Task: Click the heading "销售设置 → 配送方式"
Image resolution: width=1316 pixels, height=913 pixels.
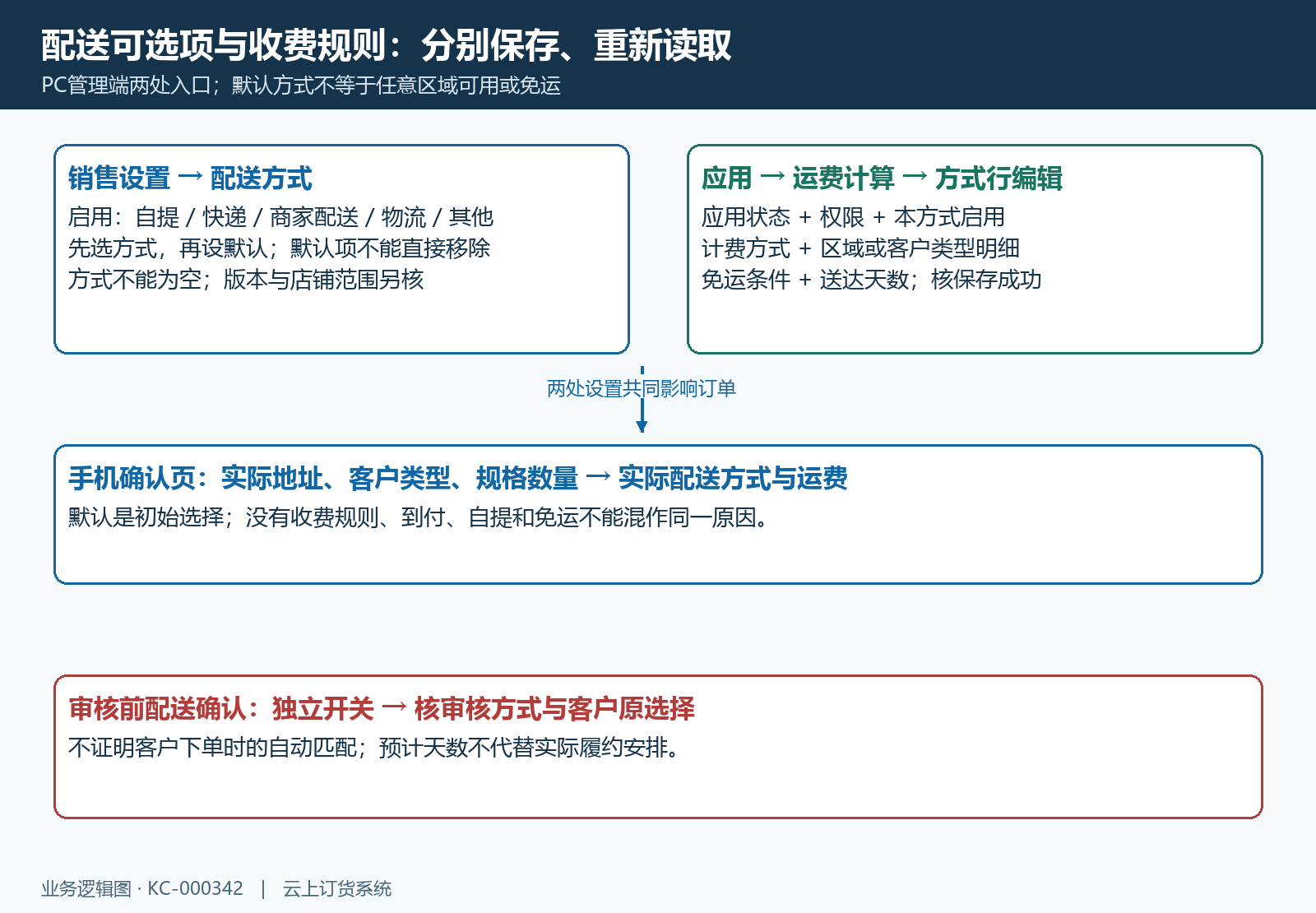Action: click(190, 178)
